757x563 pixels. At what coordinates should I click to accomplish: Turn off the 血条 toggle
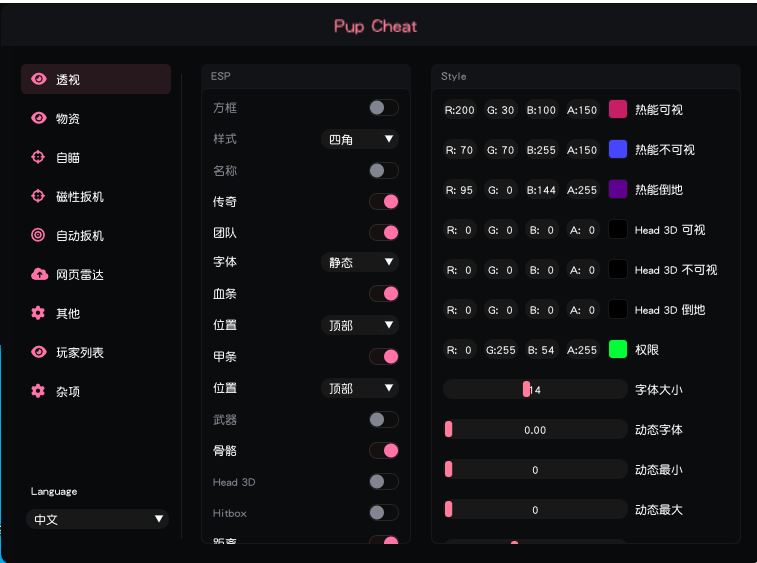383,294
